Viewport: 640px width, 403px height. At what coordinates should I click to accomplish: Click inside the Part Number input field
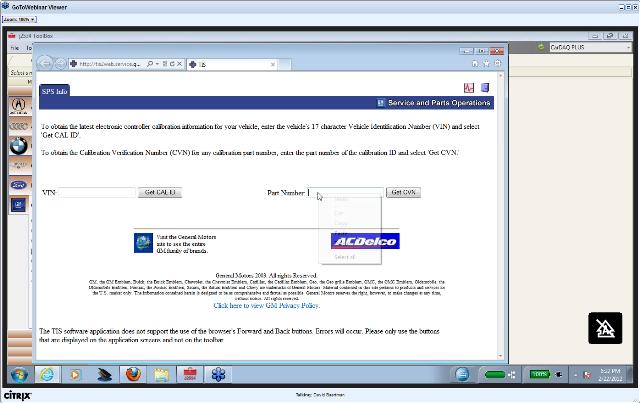345,192
